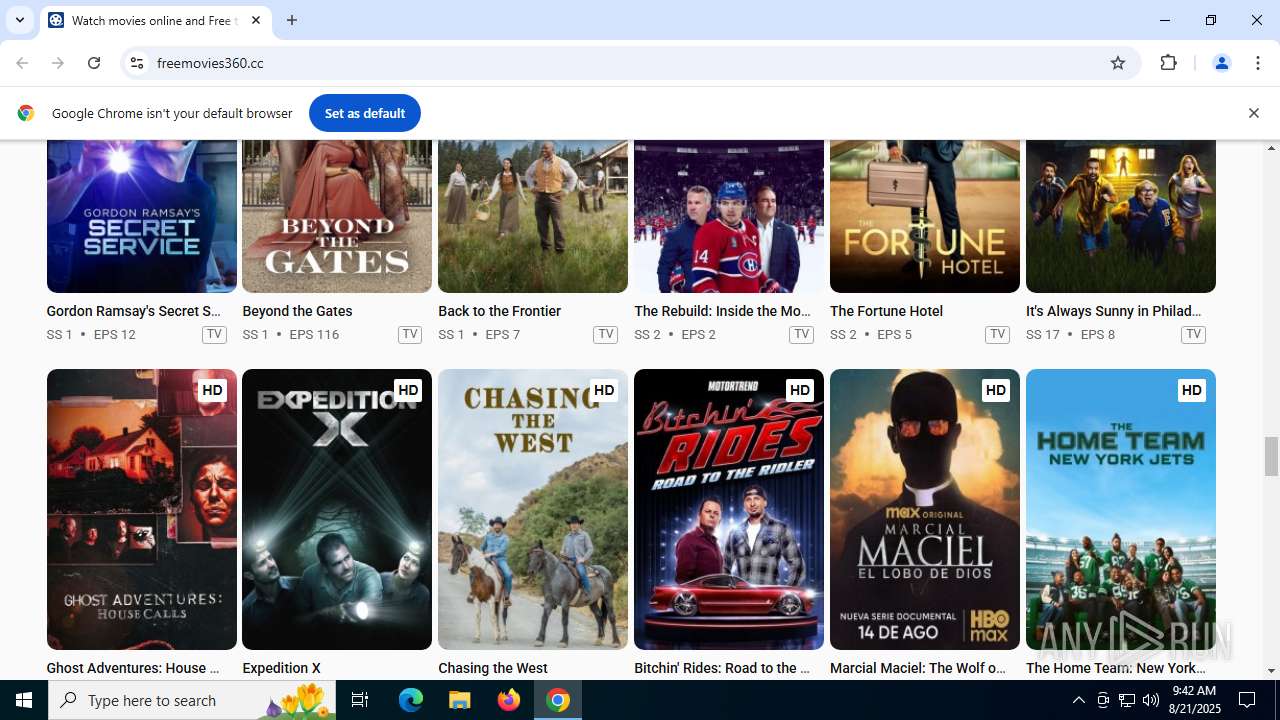Go forward to the next page
Screen dimensions: 1280x720
coord(58,63)
